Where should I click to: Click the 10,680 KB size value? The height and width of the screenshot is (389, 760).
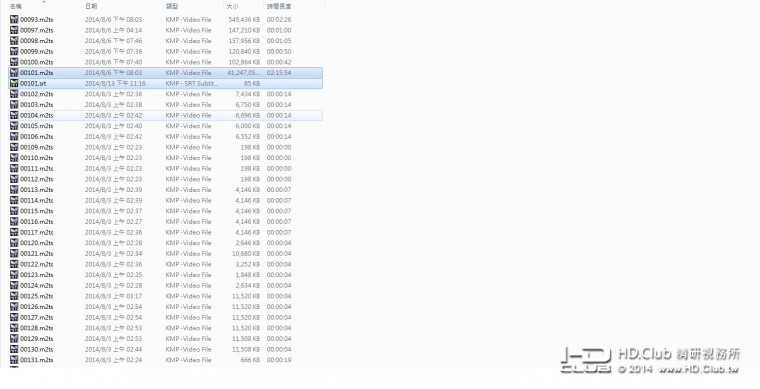click(x=246, y=254)
